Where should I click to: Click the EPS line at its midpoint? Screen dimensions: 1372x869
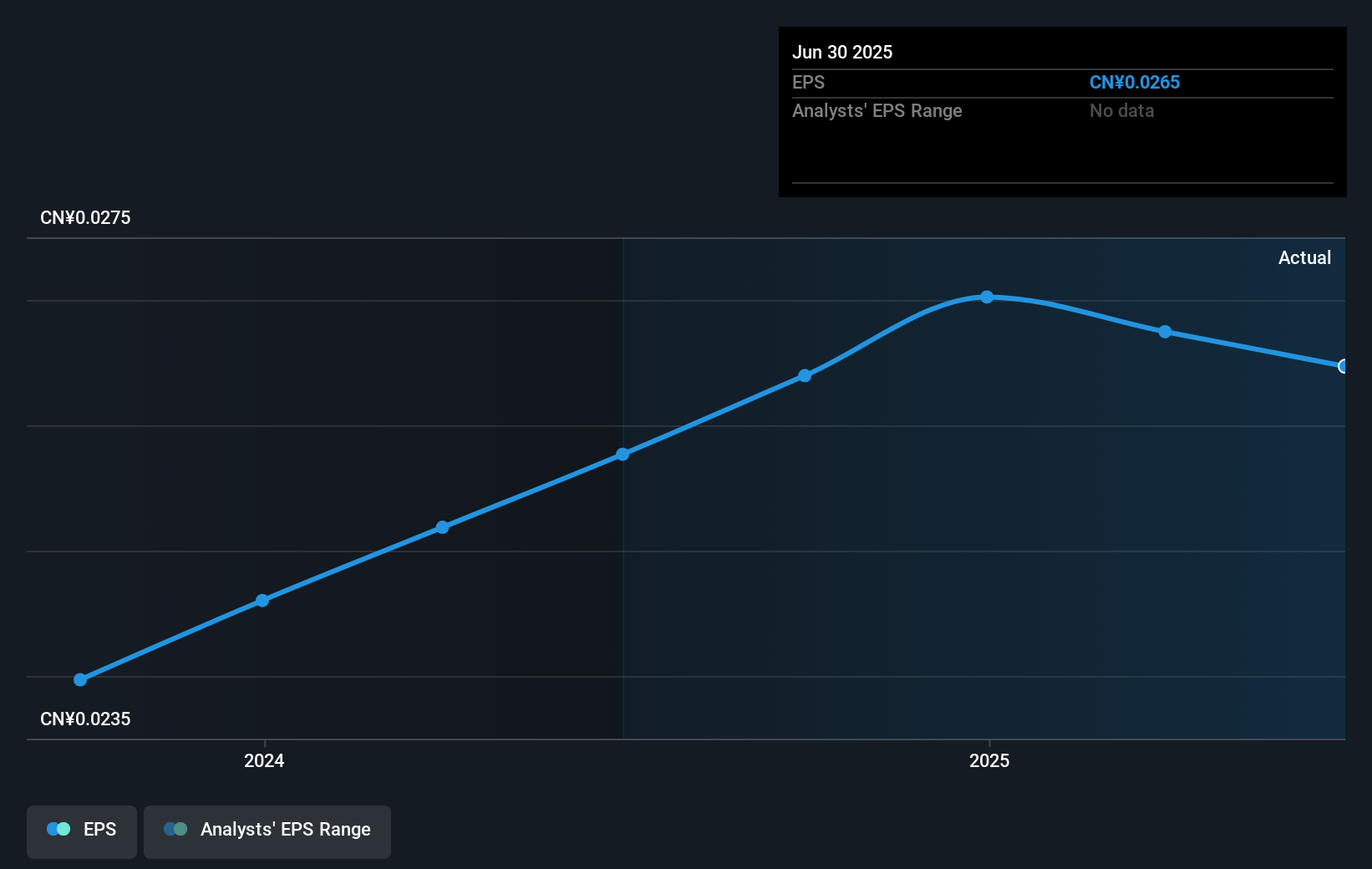pos(622,454)
